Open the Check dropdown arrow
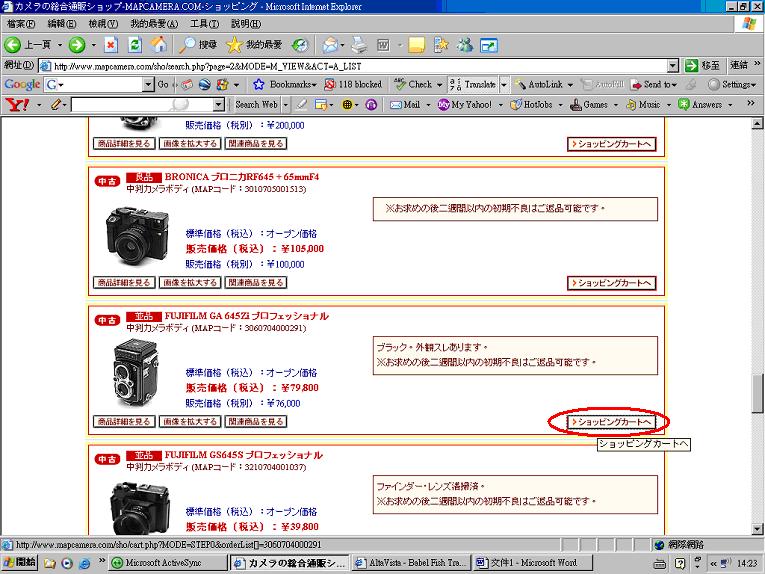 coord(439,85)
